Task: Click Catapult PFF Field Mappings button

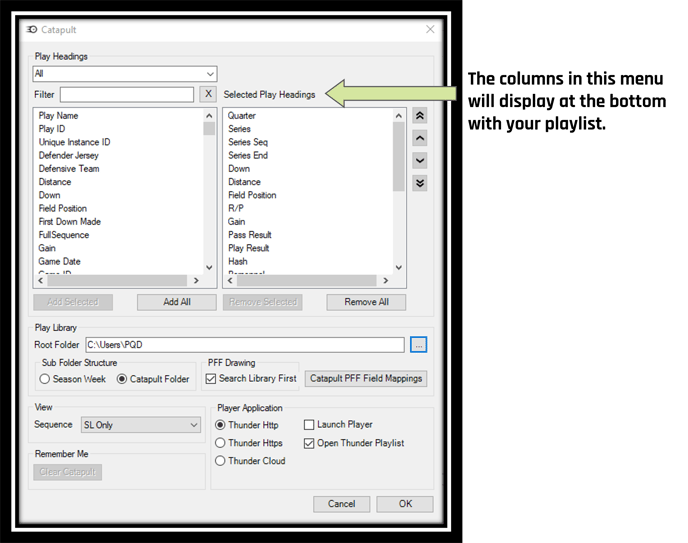Action: [366, 379]
